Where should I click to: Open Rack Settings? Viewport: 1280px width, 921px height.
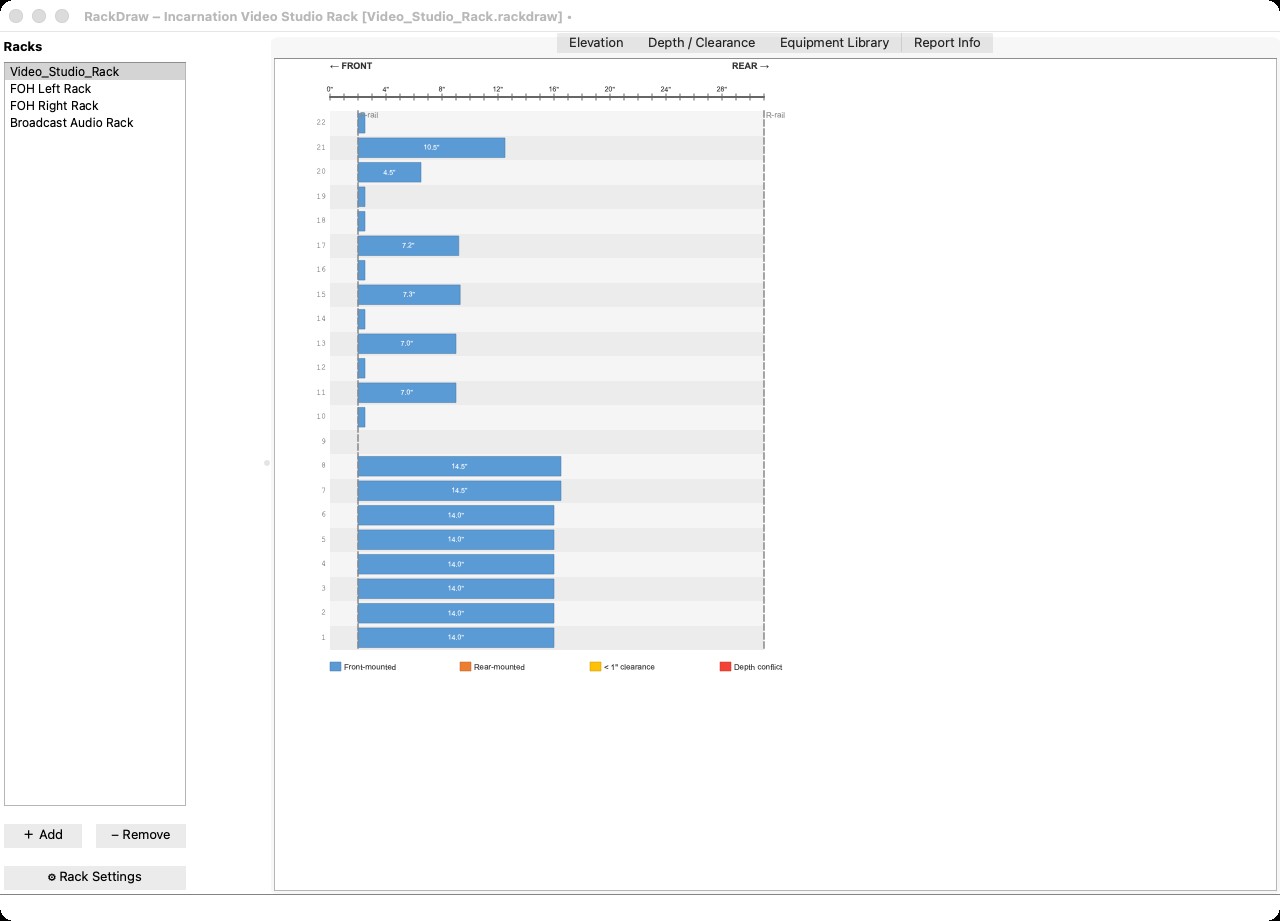(x=95, y=877)
